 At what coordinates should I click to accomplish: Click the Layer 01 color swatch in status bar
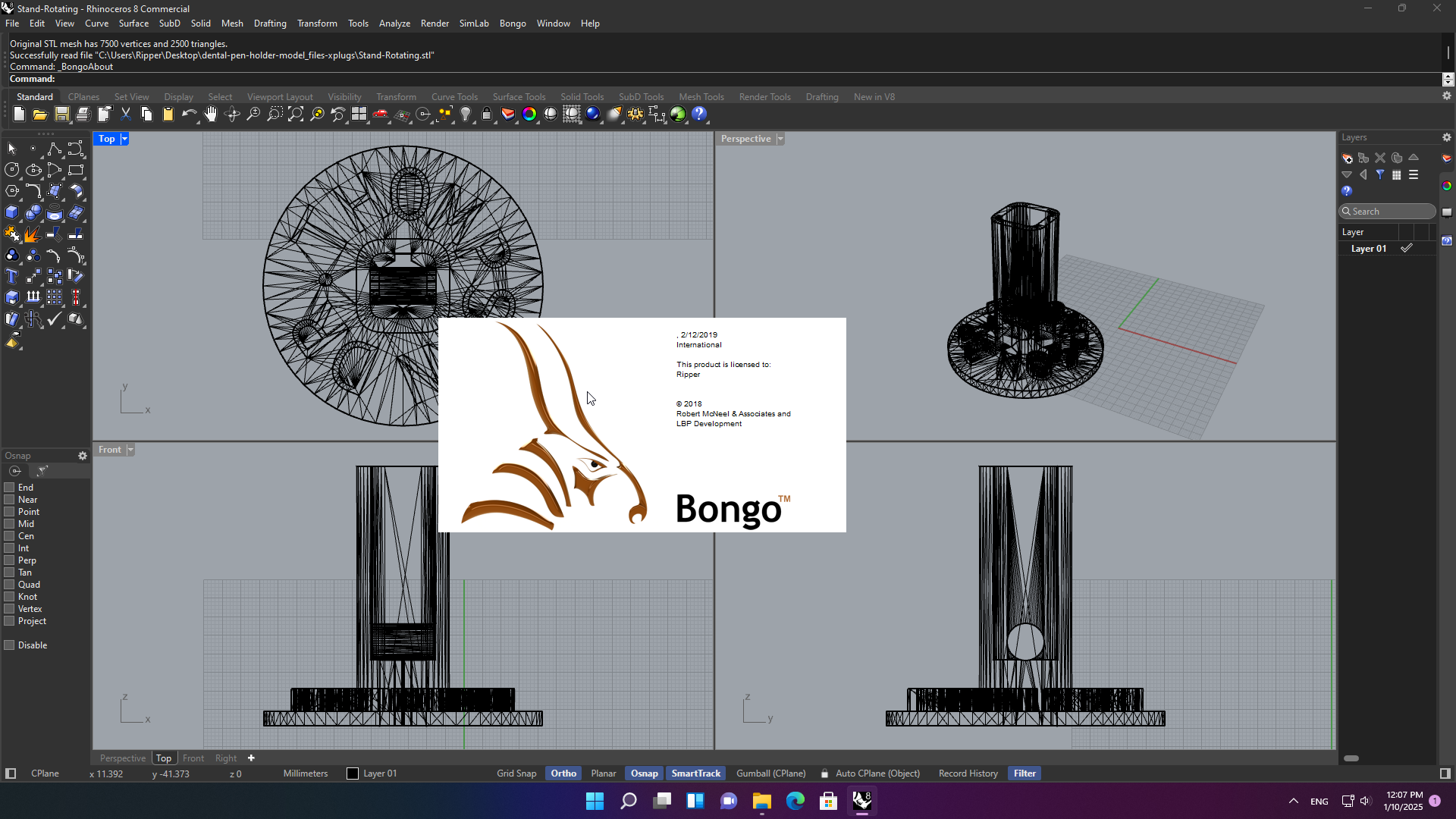(353, 773)
